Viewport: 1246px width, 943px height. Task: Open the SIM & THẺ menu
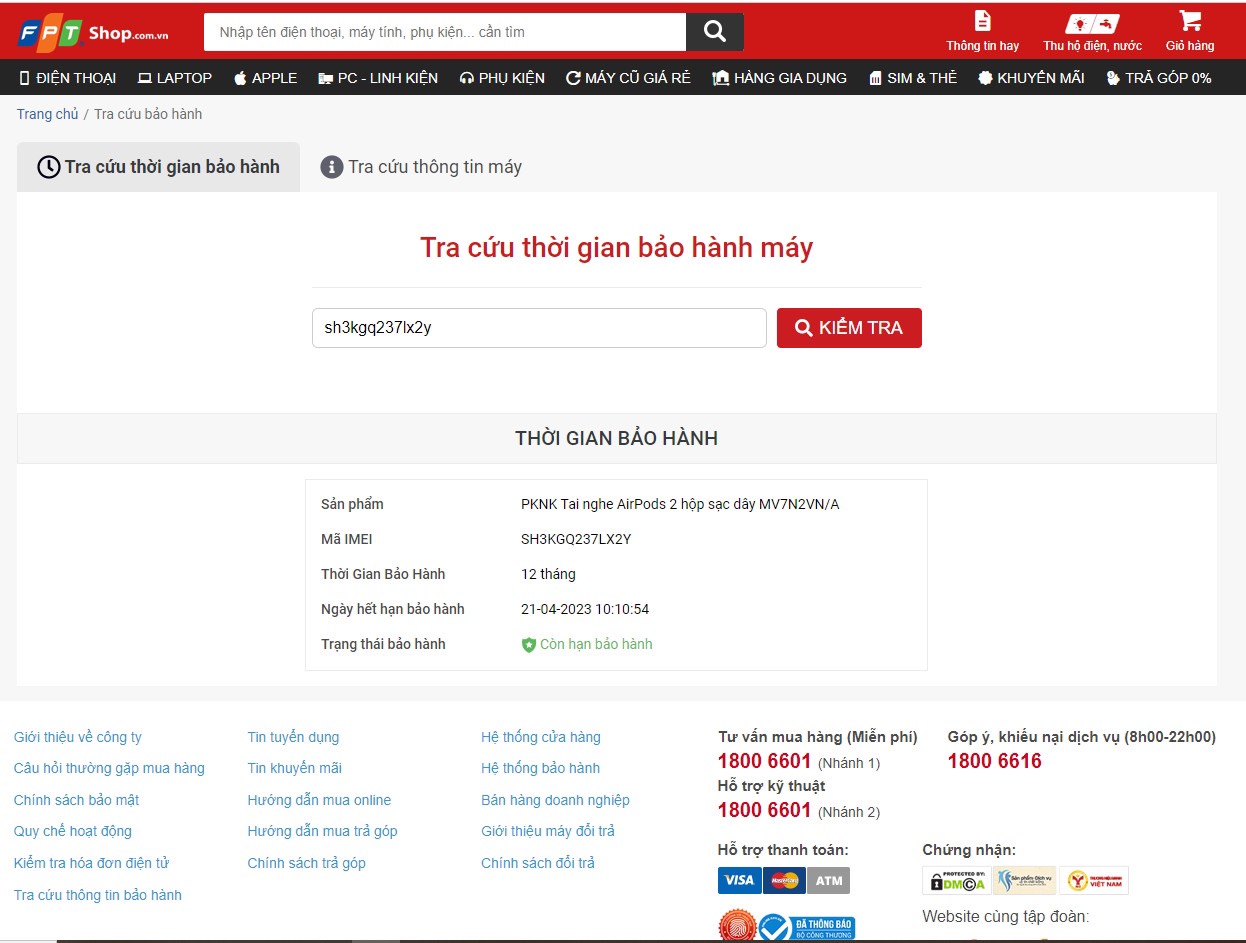pyautogui.click(x=913, y=78)
